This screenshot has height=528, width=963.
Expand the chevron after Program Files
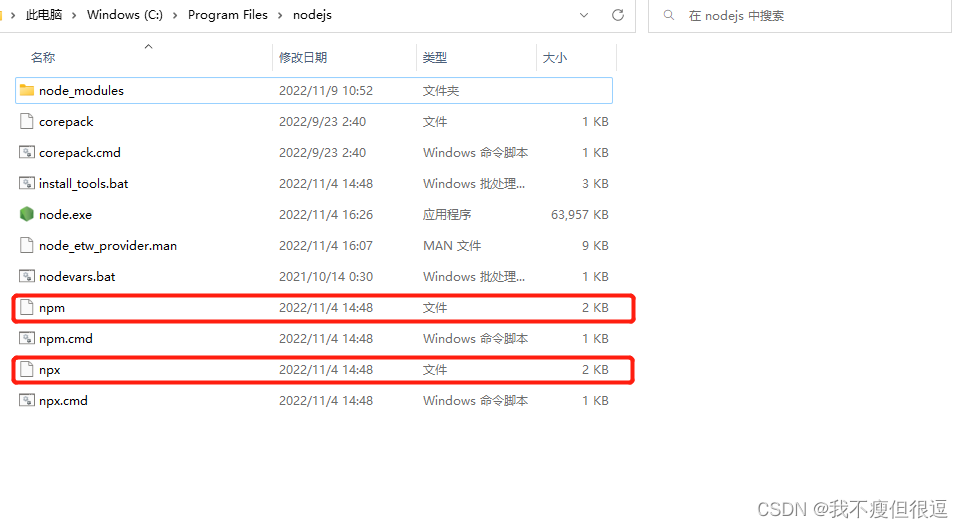point(280,15)
